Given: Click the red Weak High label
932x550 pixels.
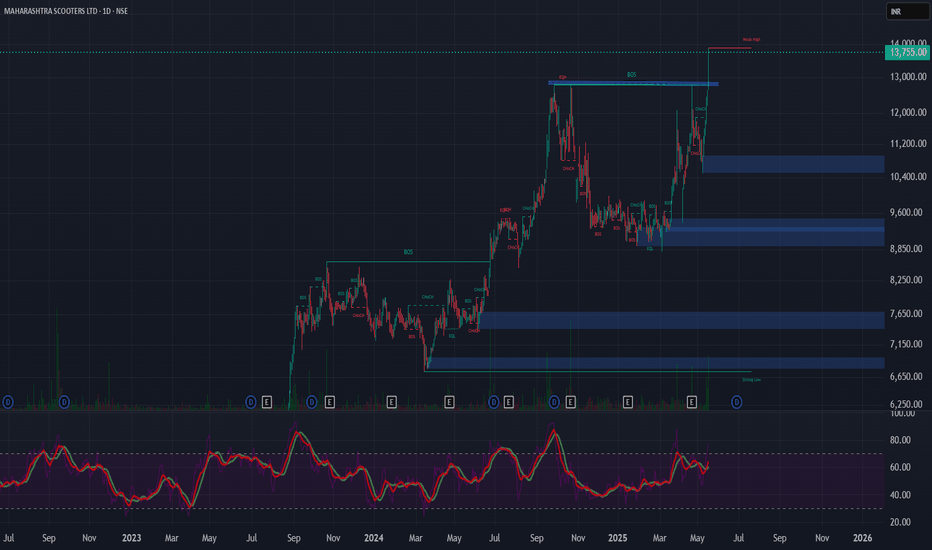Looking at the screenshot, I should point(751,40).
